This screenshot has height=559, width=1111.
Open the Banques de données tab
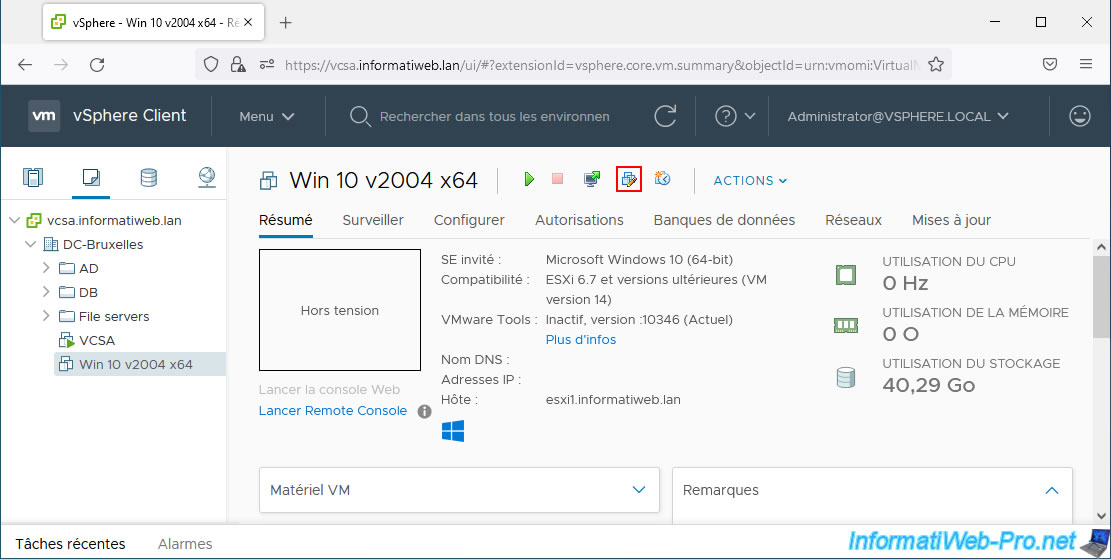(x=724, y=220)
